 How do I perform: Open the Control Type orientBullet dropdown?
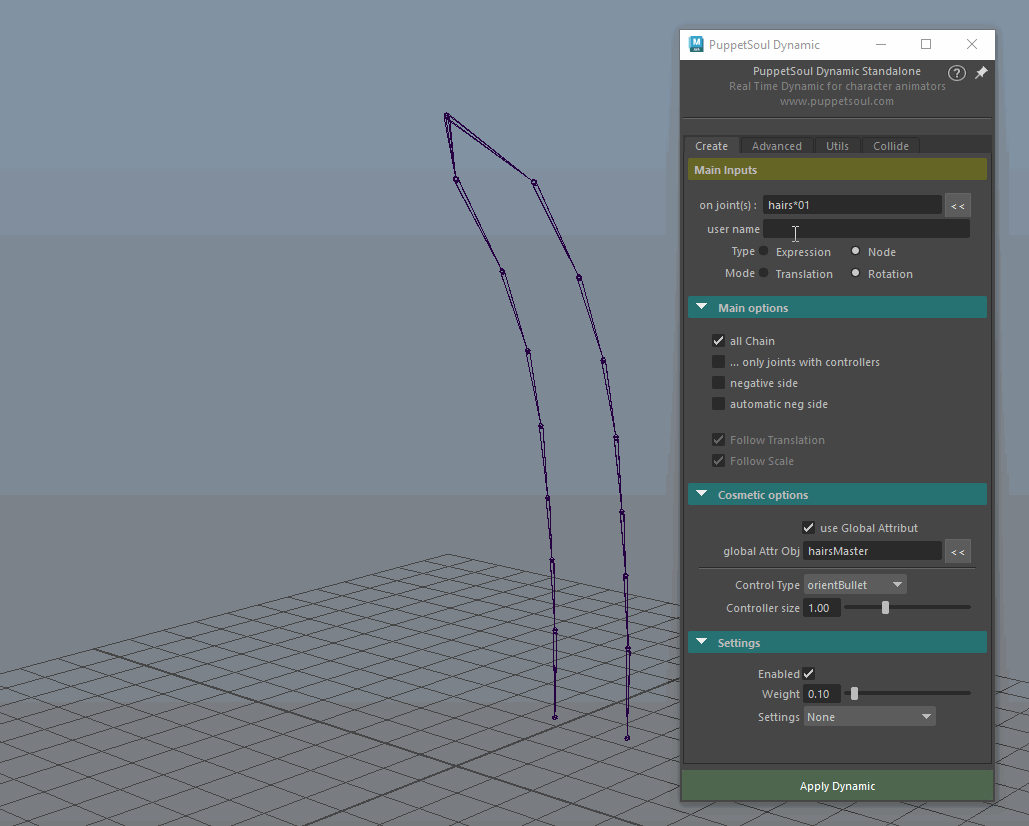(x=855, y=585)
